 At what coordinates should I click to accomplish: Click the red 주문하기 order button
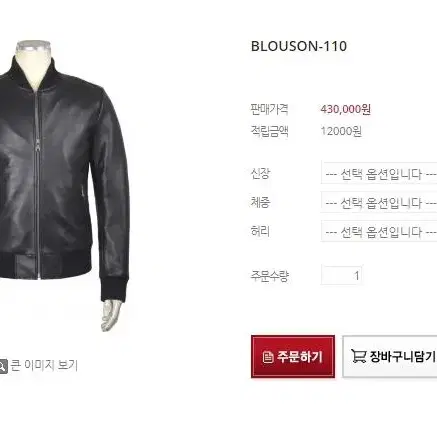(x=293, y=357)
